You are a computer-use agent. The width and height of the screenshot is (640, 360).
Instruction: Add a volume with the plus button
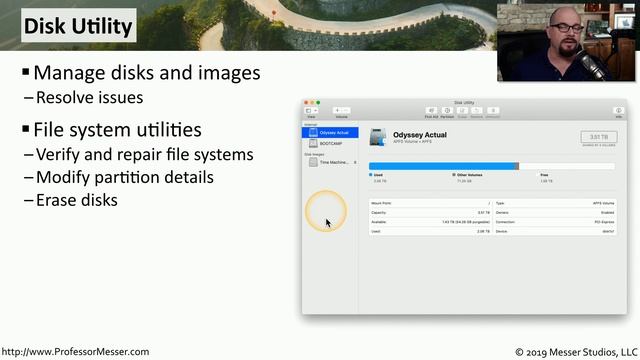tap(337, 111)
